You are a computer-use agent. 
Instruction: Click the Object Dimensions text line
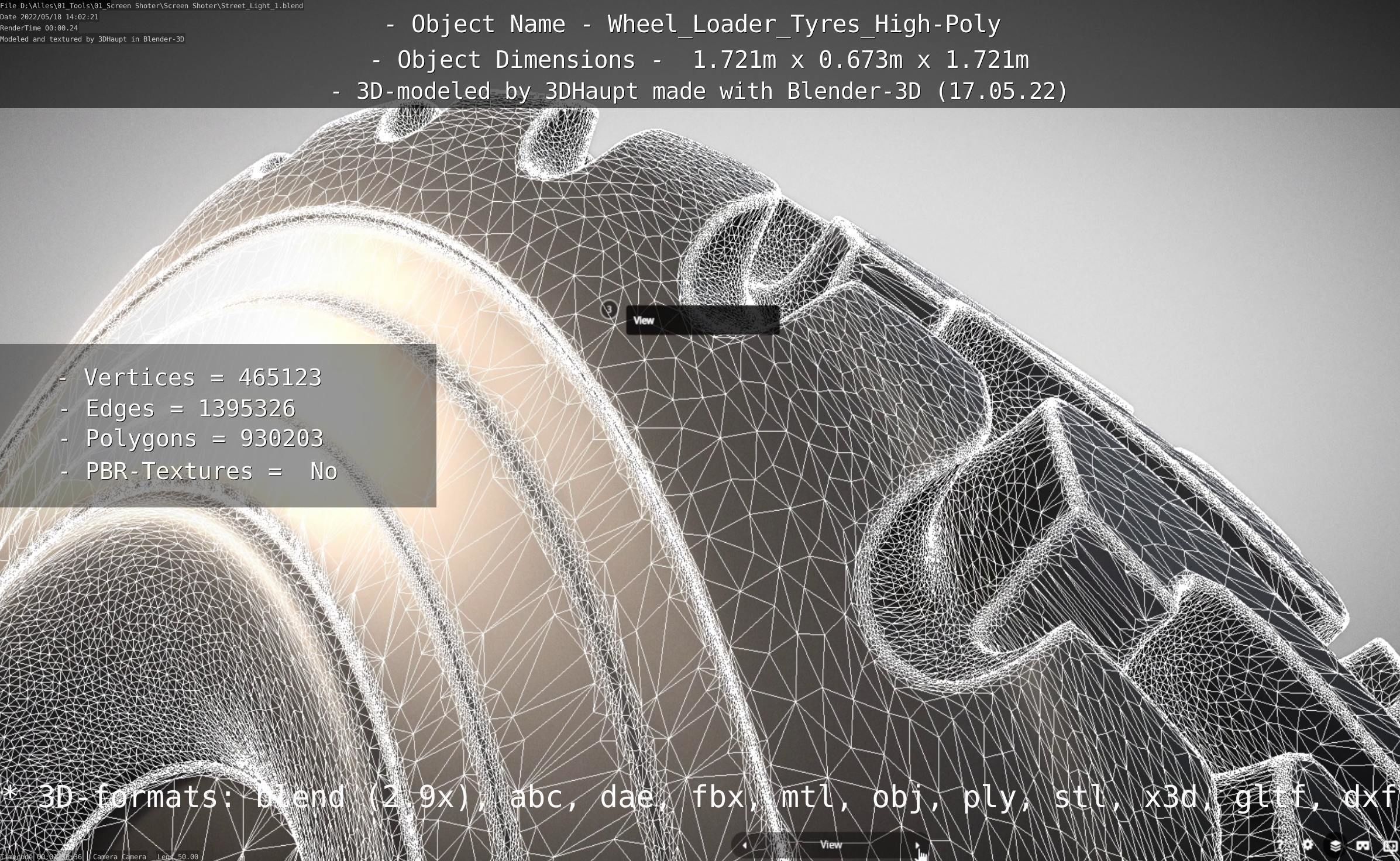coord(700,60)
